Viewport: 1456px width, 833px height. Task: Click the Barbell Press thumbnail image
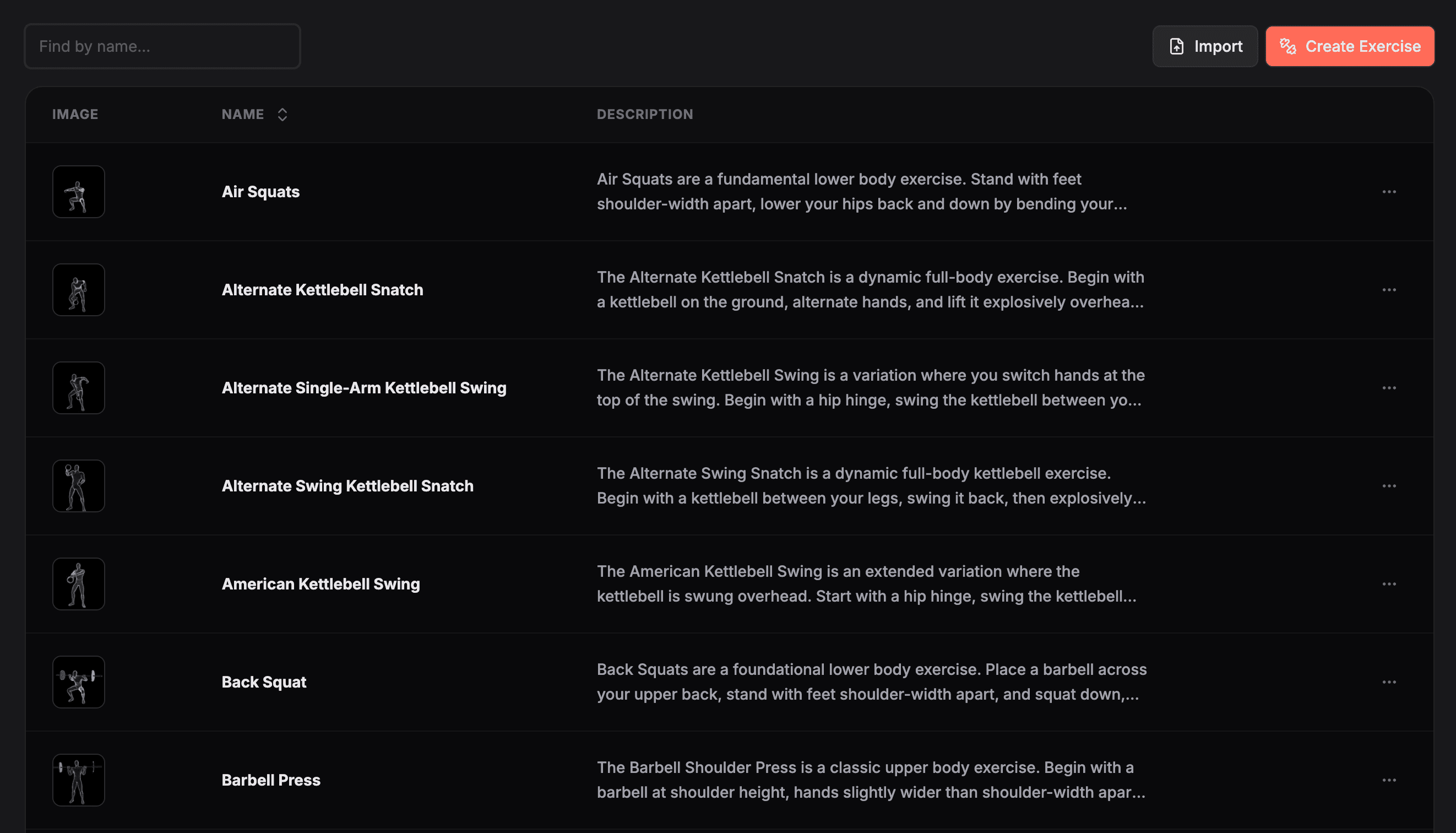click(x=78, y=780)
